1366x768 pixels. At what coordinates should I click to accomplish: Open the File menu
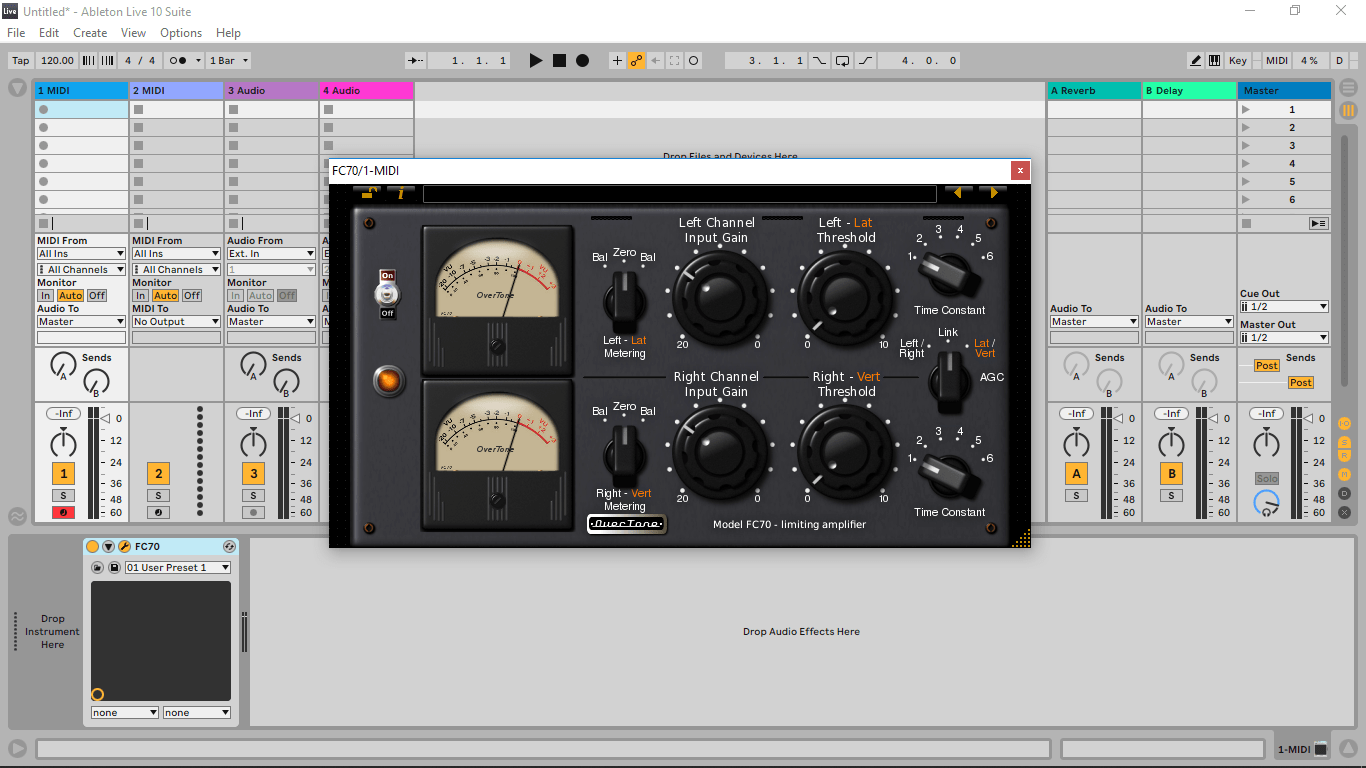point(16,33)
